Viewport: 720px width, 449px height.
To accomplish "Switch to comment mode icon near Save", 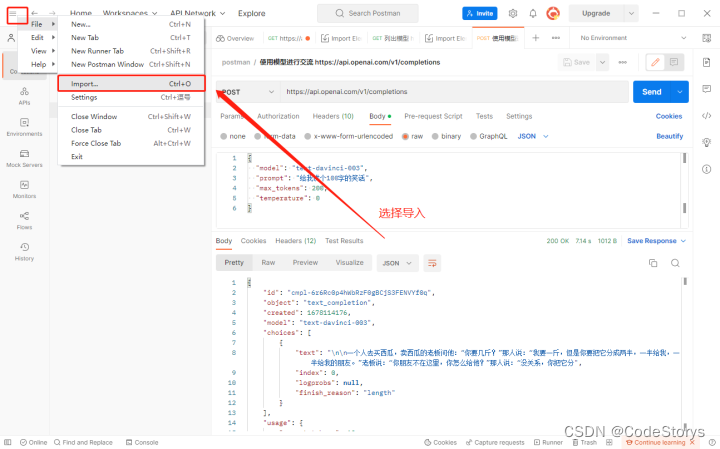I will (674, 62).
